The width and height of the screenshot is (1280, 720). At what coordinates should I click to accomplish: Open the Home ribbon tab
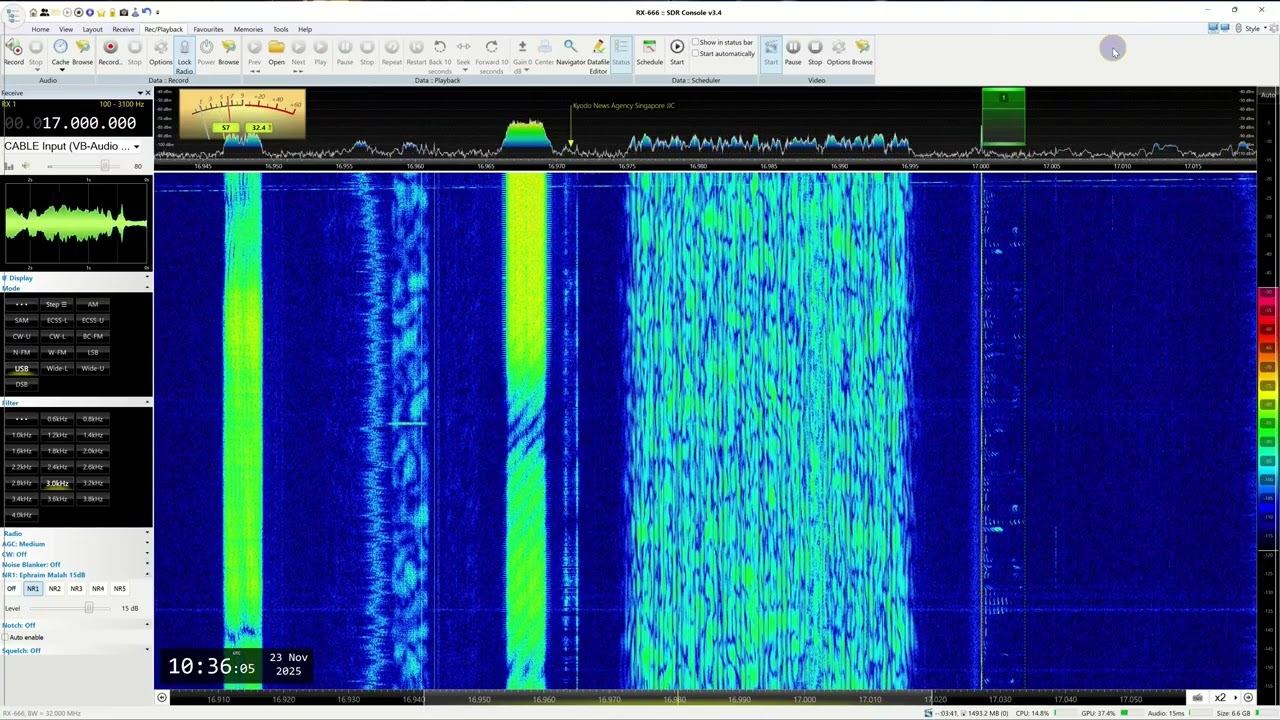(x=40, y=29)
